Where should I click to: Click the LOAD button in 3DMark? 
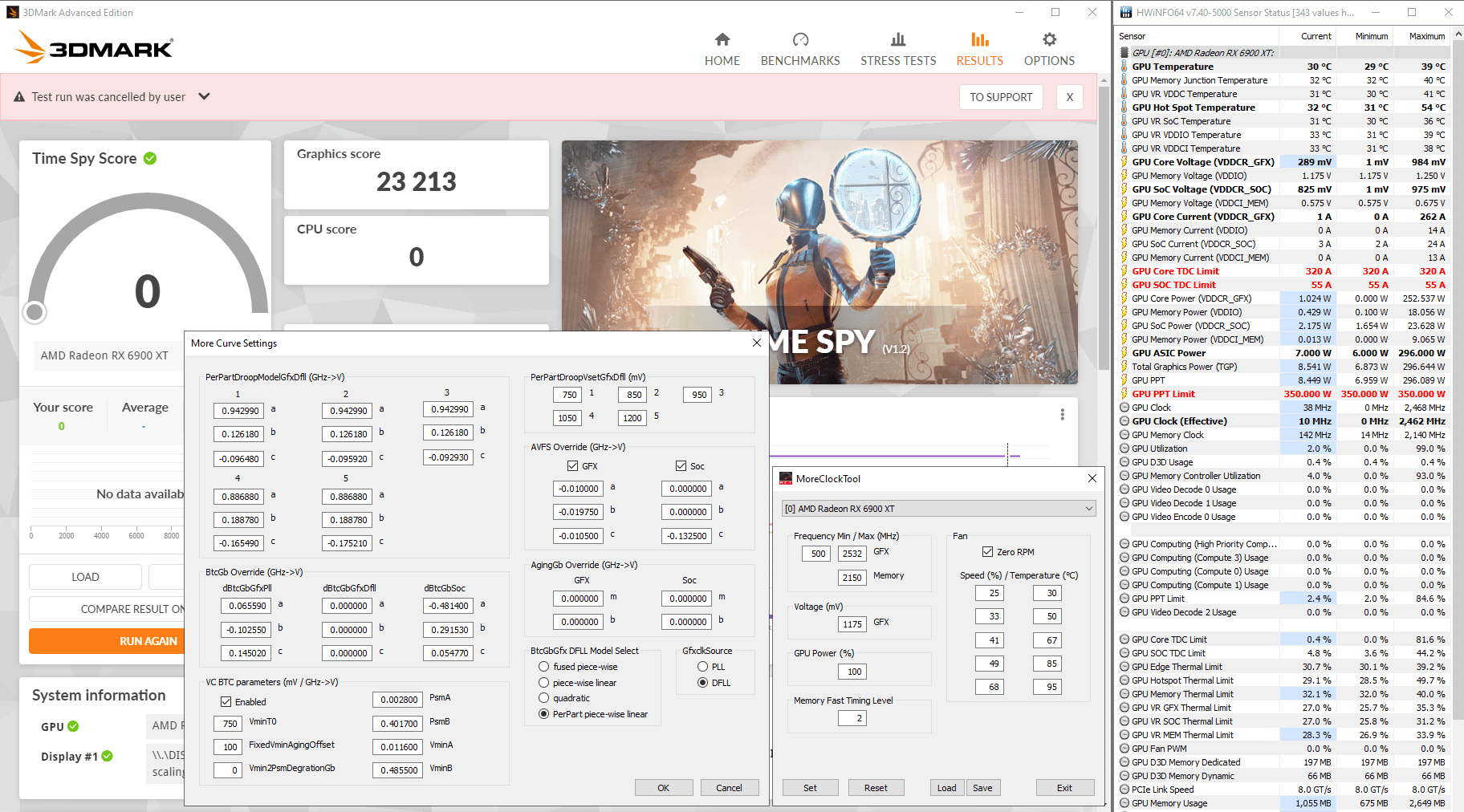85,577
